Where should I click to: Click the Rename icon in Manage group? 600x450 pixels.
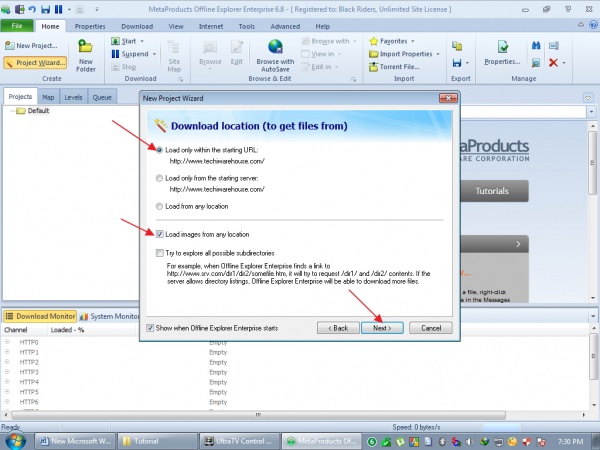pyautogui.click(x=553, y=46)
